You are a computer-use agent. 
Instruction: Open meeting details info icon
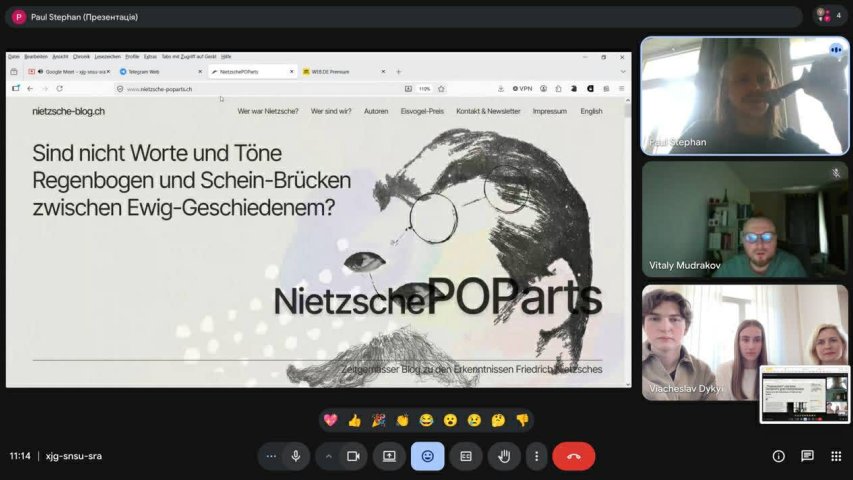[778, 456]
